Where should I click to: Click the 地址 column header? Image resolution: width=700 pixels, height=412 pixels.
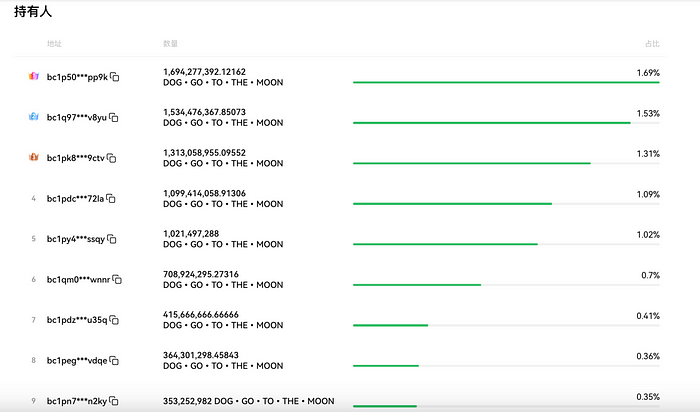tap(54, 44)
